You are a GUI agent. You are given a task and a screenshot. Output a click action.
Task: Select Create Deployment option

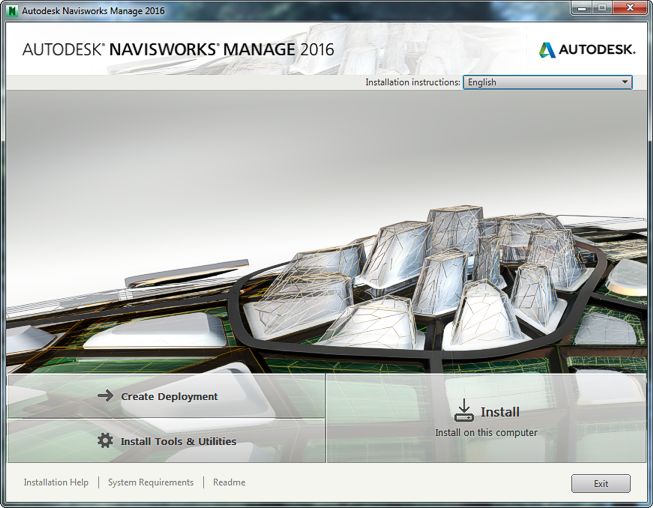click(x=166, y=396)
